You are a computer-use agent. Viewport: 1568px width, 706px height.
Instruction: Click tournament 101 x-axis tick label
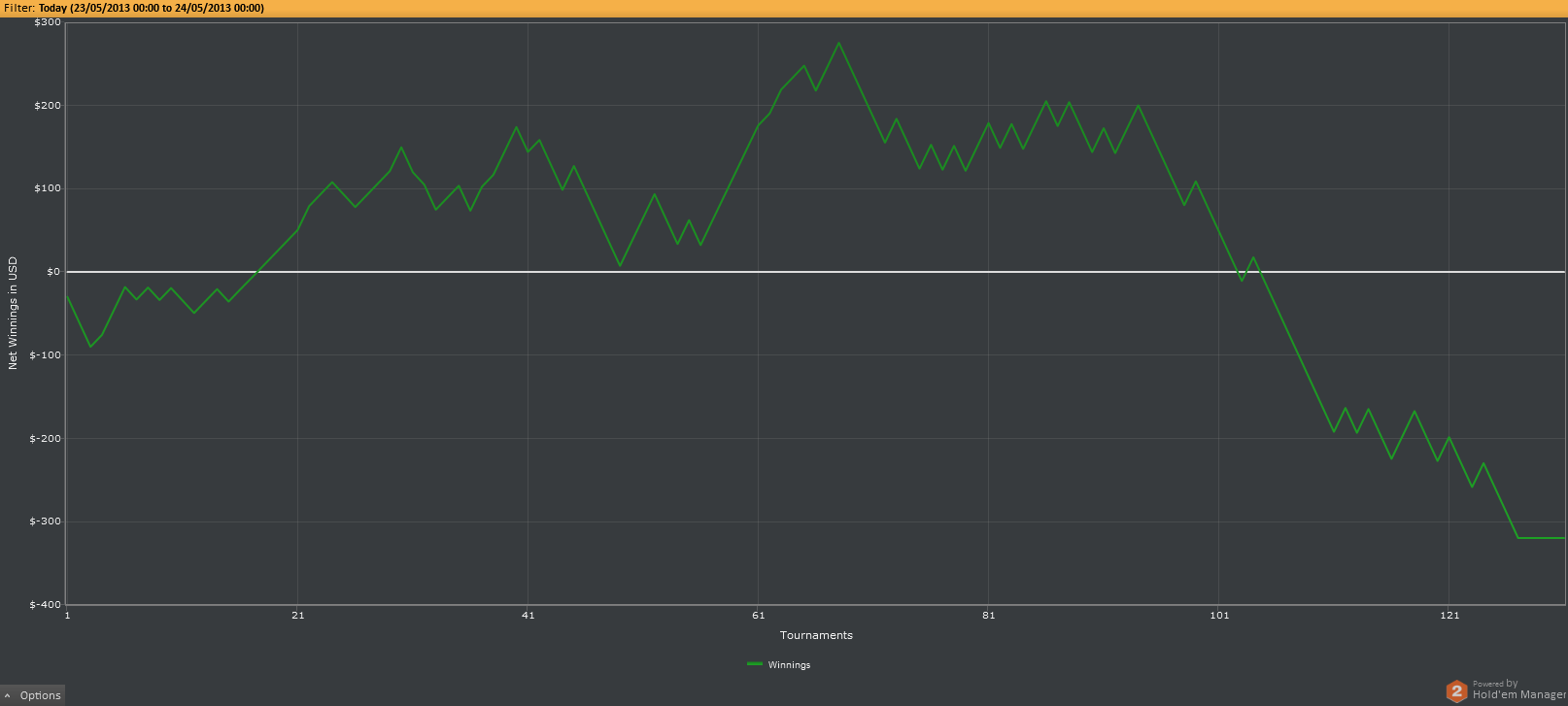click(x=1218, y=615)
